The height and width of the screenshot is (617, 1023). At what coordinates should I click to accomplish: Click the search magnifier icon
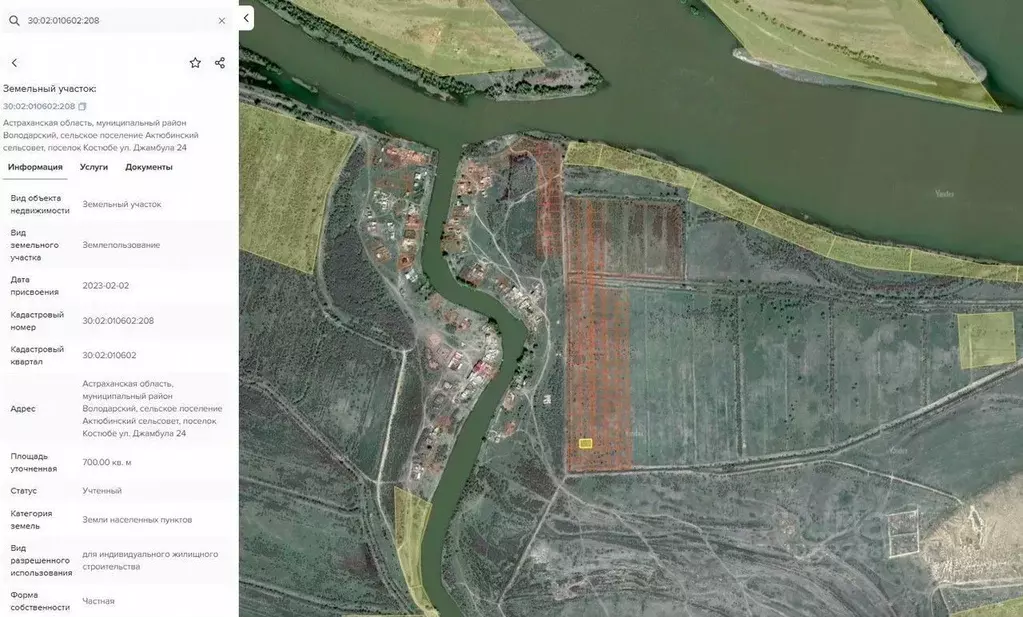point(14,20)
